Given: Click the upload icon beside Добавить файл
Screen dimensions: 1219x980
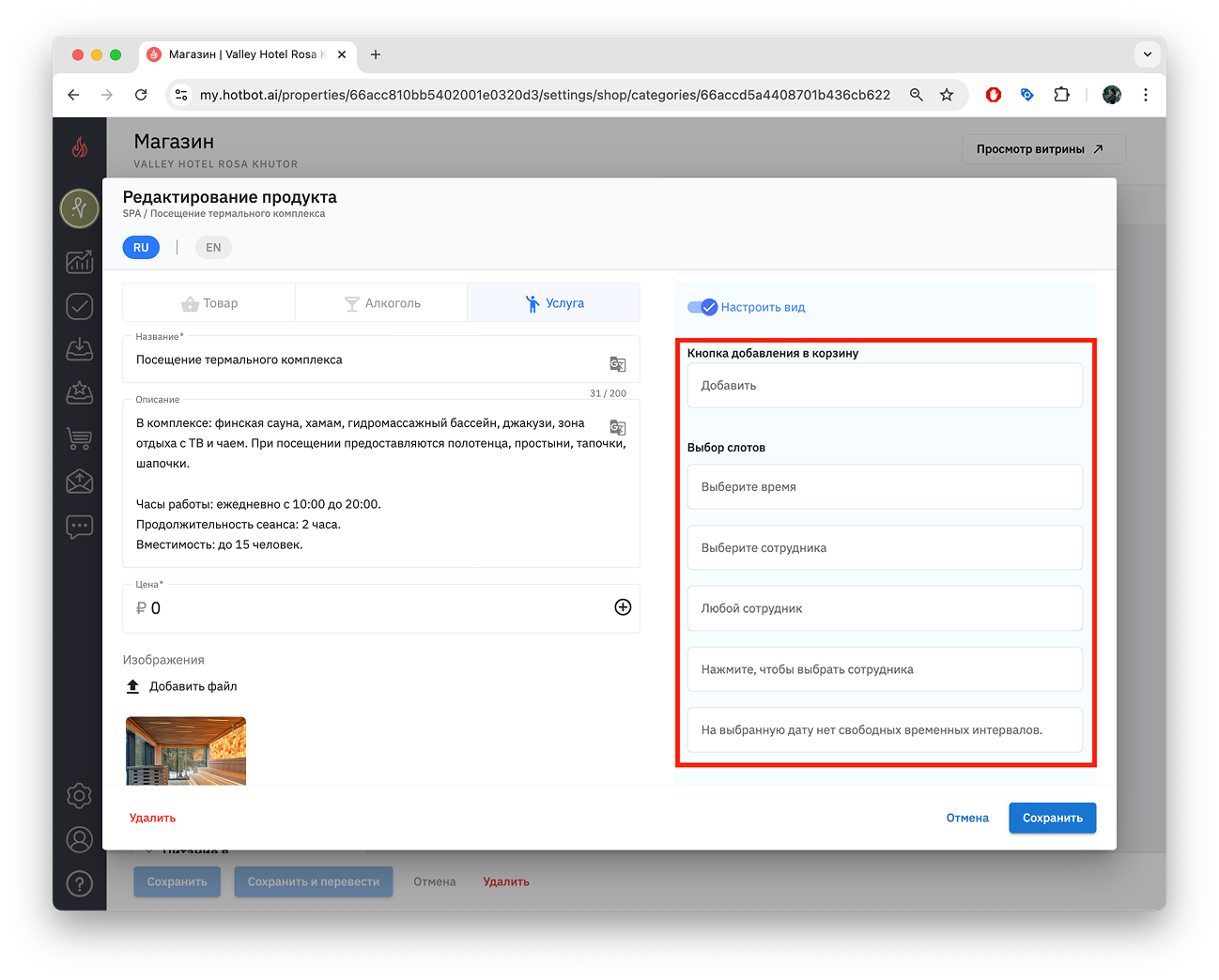Looking at the screenshot, I should tap(133, 686).
